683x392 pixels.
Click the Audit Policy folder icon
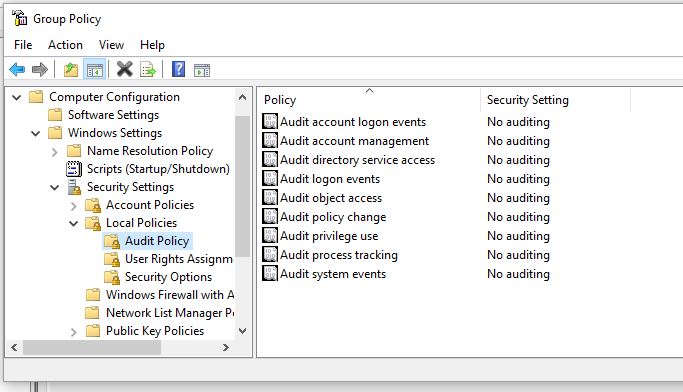tap(112, 241)
